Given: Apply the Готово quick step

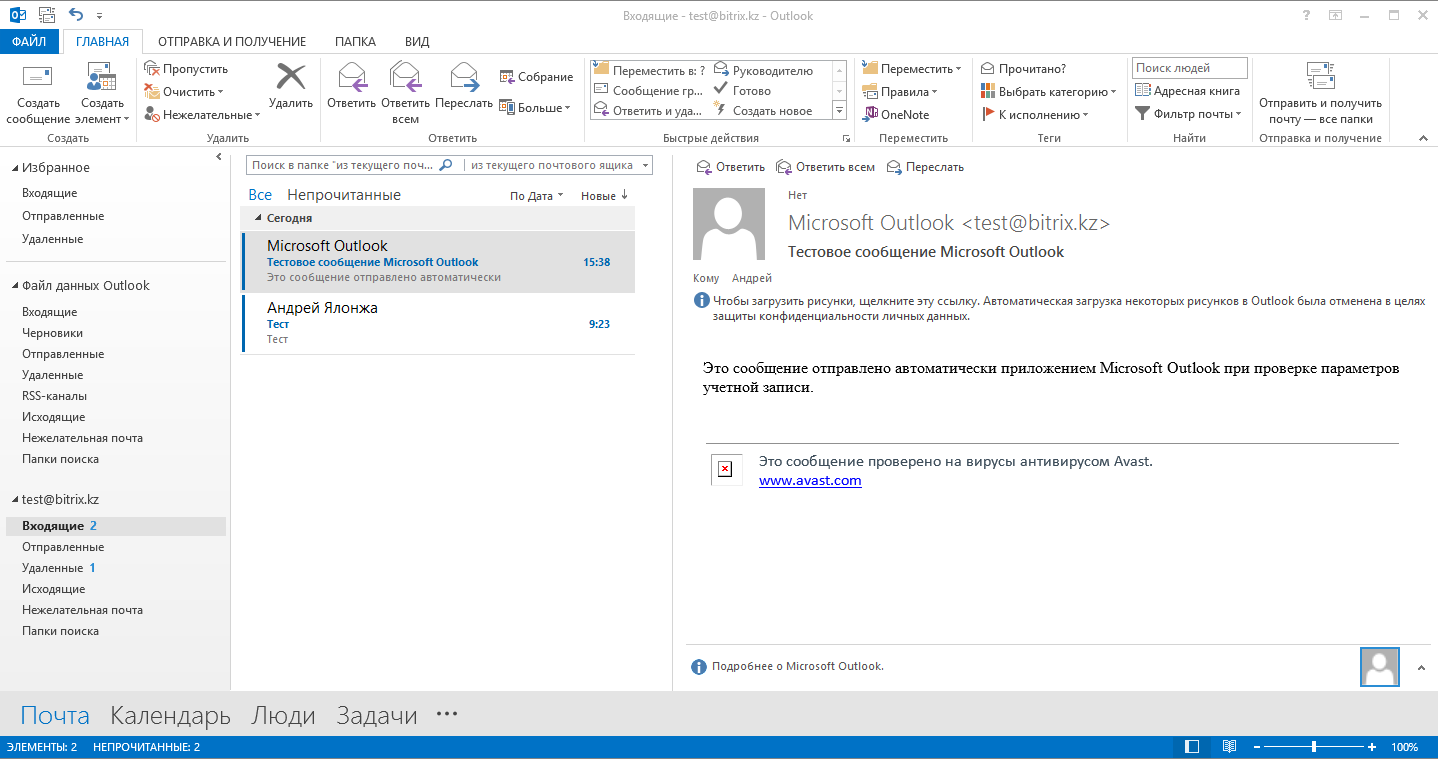Looking at the screenshot, I should 742,91.
